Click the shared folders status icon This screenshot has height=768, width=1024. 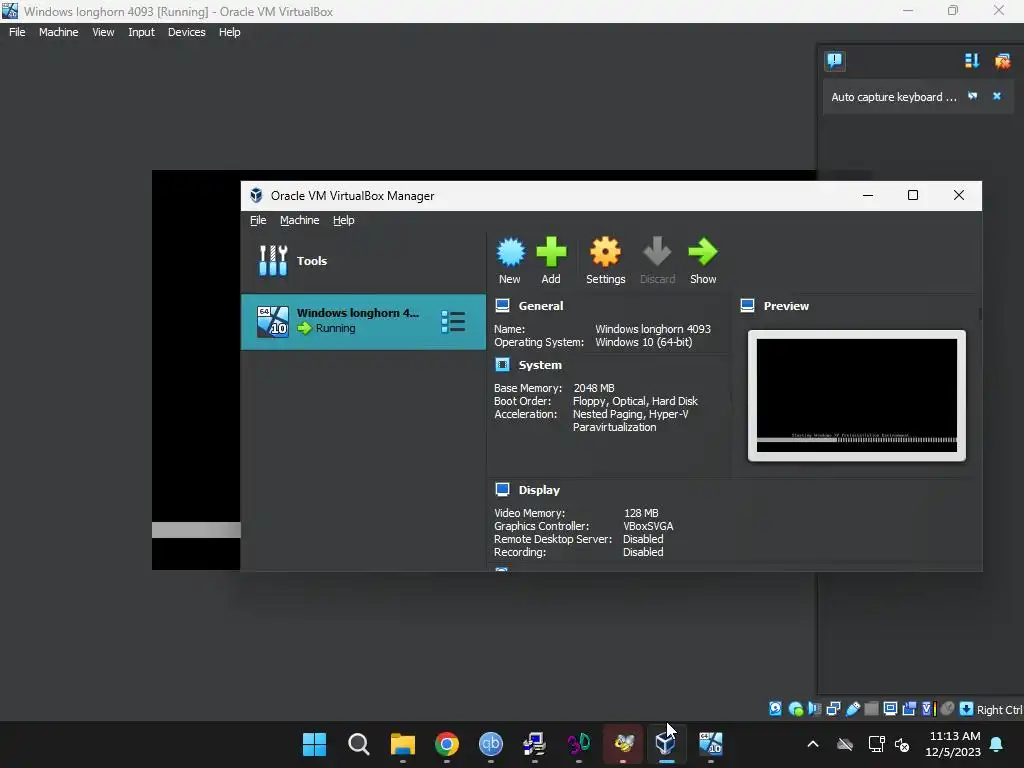coord(871,709)
